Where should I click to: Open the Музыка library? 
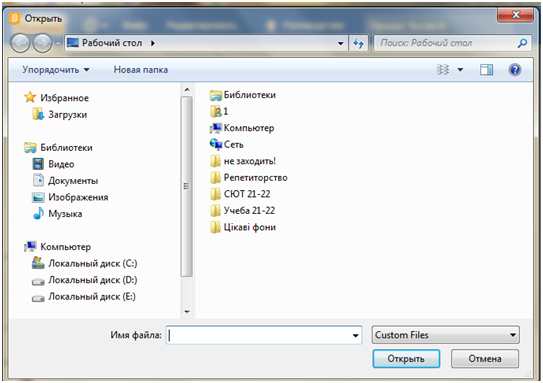(65, 214)
